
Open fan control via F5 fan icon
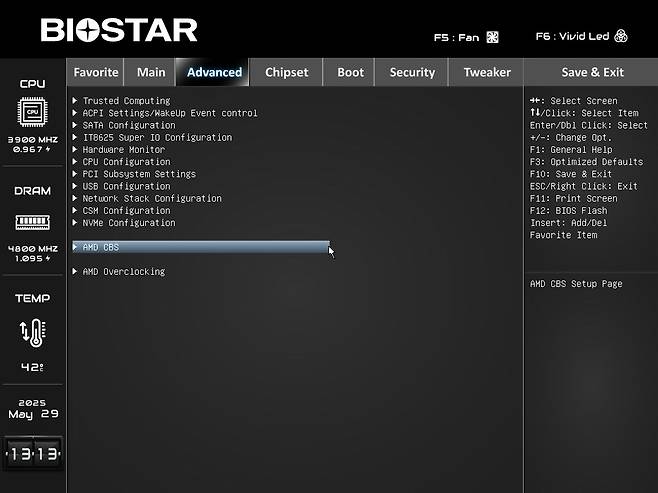click(x=492, y=37)
